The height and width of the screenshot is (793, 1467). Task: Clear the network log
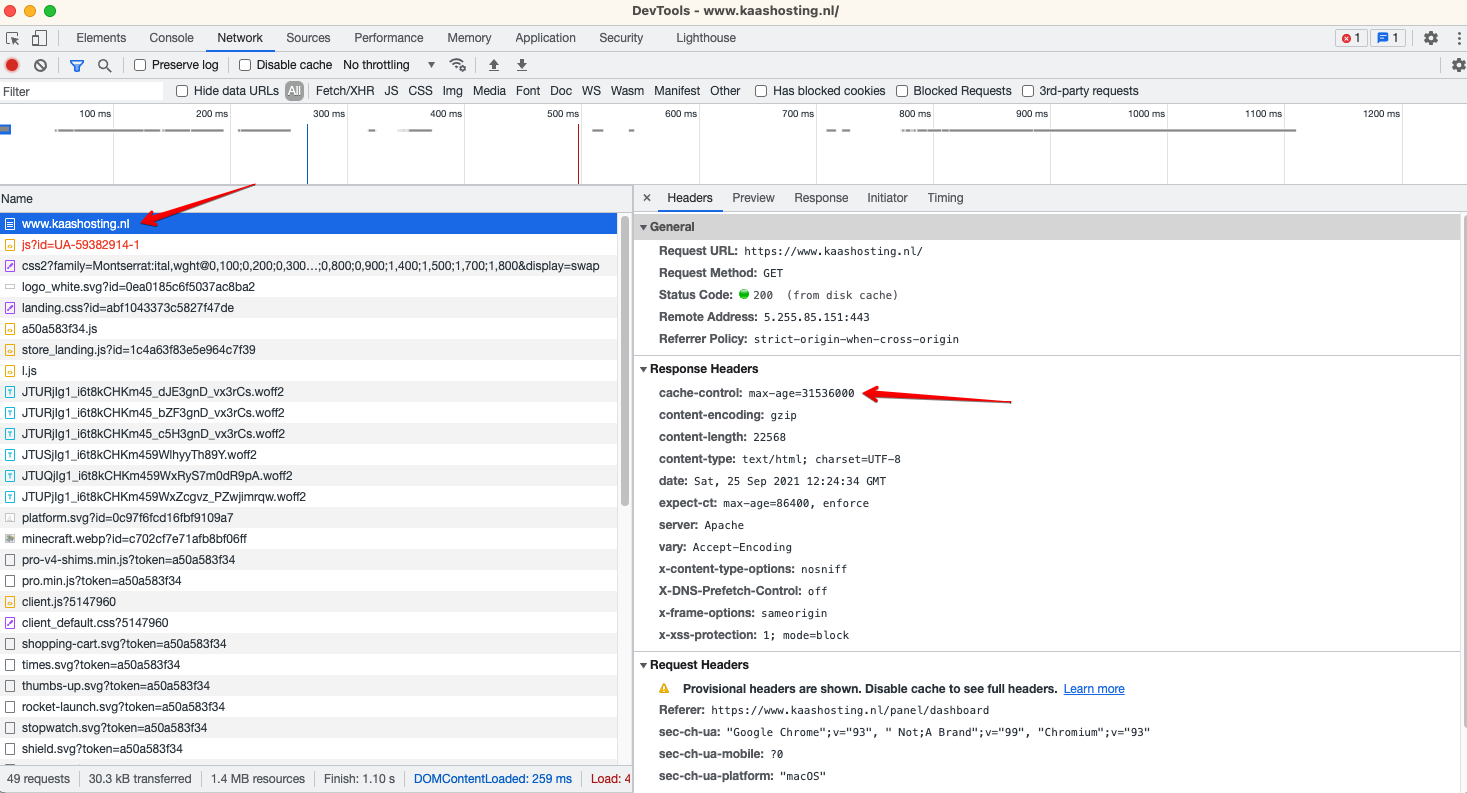coord(40,65)
